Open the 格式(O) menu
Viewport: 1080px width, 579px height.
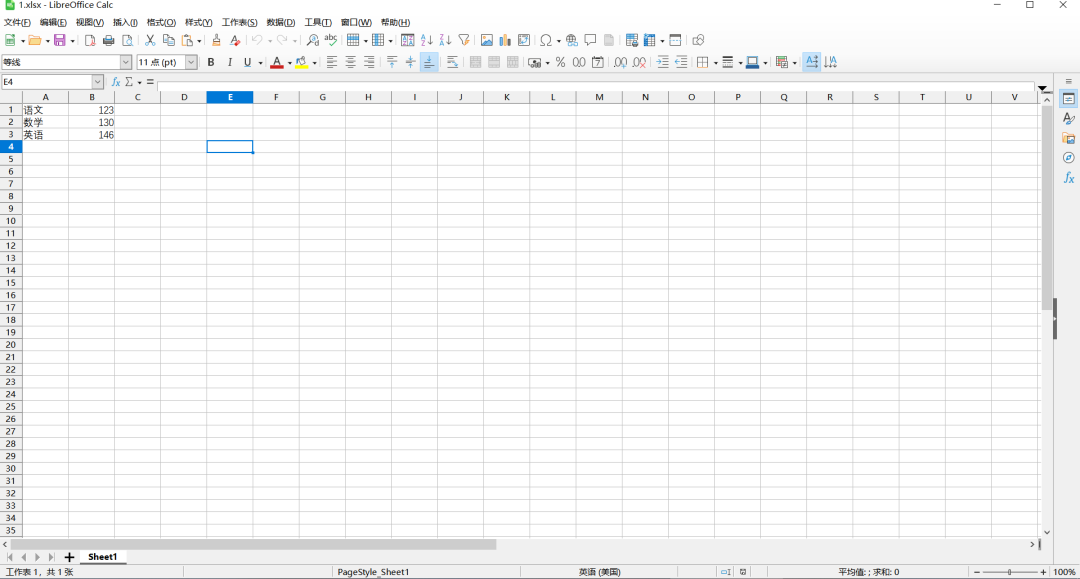[161, 23]
